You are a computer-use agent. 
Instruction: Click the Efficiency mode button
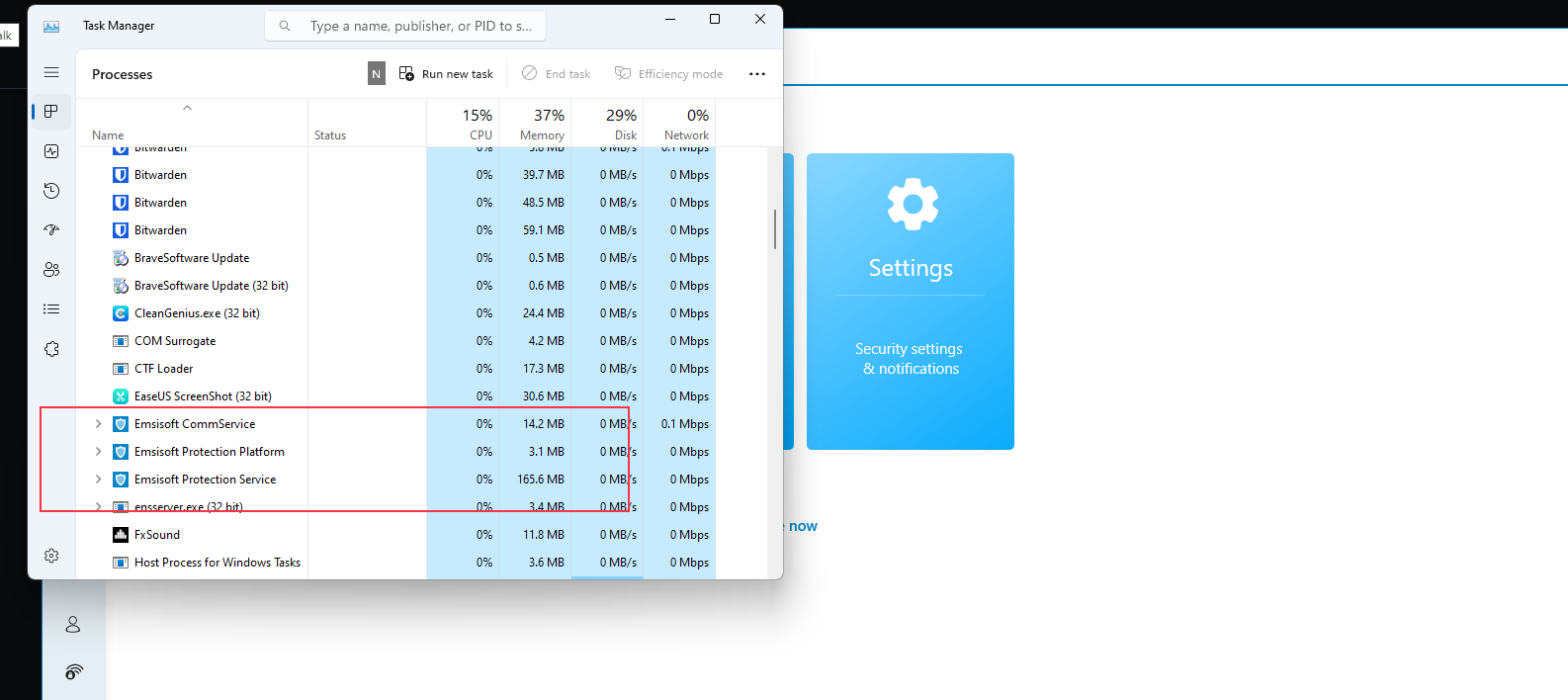[x=668, y=73]
